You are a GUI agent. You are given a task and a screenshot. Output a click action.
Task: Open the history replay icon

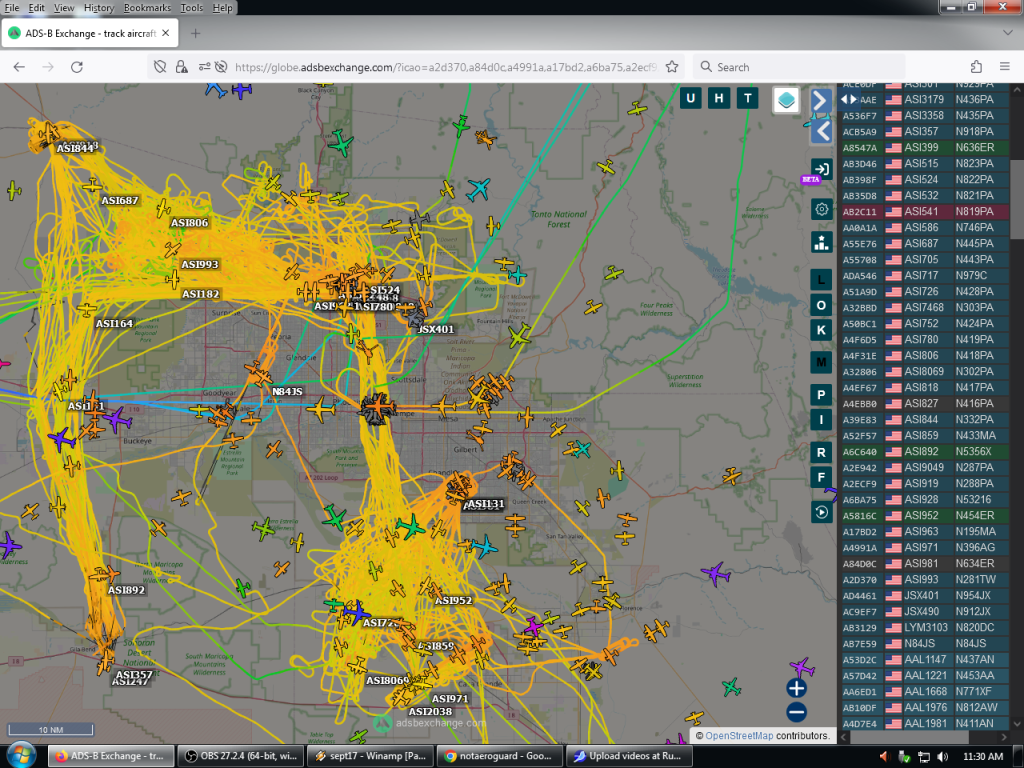coord(821,513)
